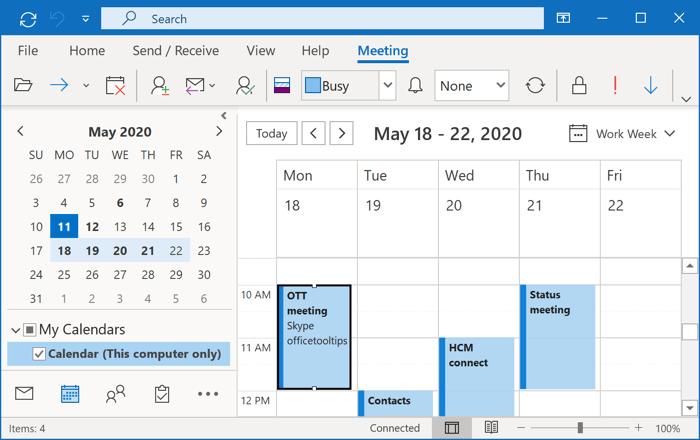Click the zoom out minus button
700x440 pixels.
(521, 428)
